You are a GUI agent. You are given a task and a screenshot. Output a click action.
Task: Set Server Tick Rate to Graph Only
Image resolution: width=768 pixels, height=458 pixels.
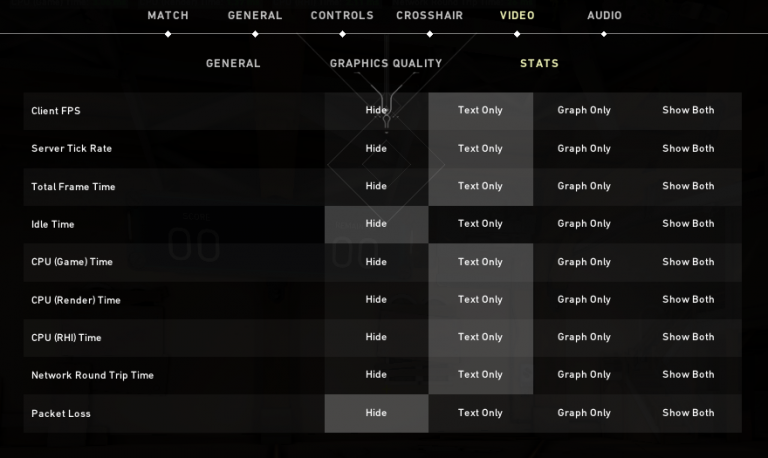tap(584, 148)
